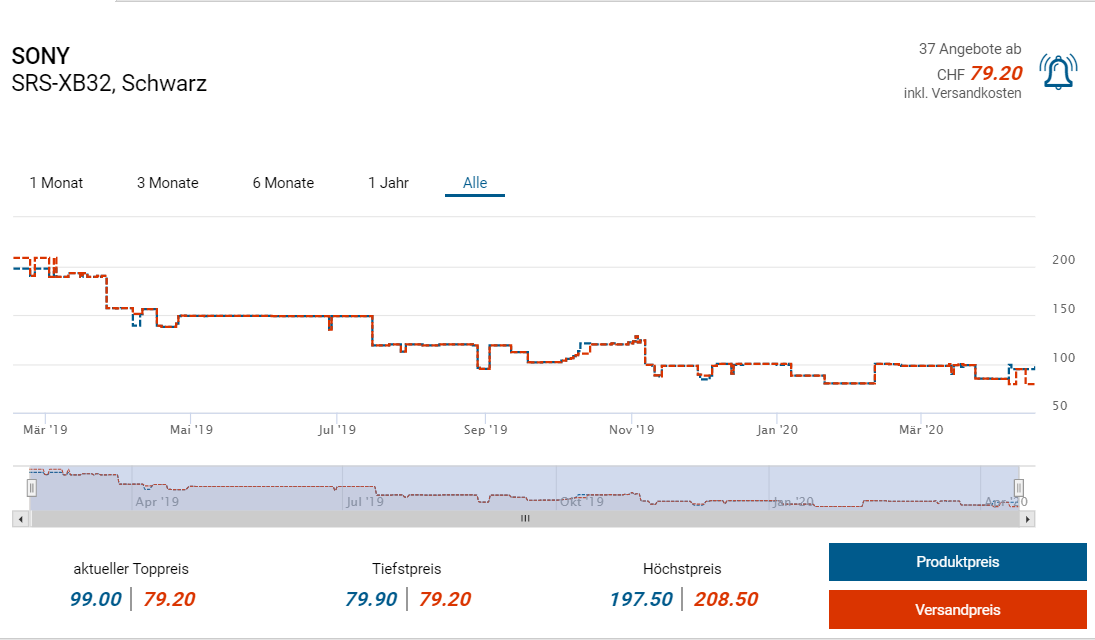
Task: Click the price alert bell icon
Action: (1058, 72)
